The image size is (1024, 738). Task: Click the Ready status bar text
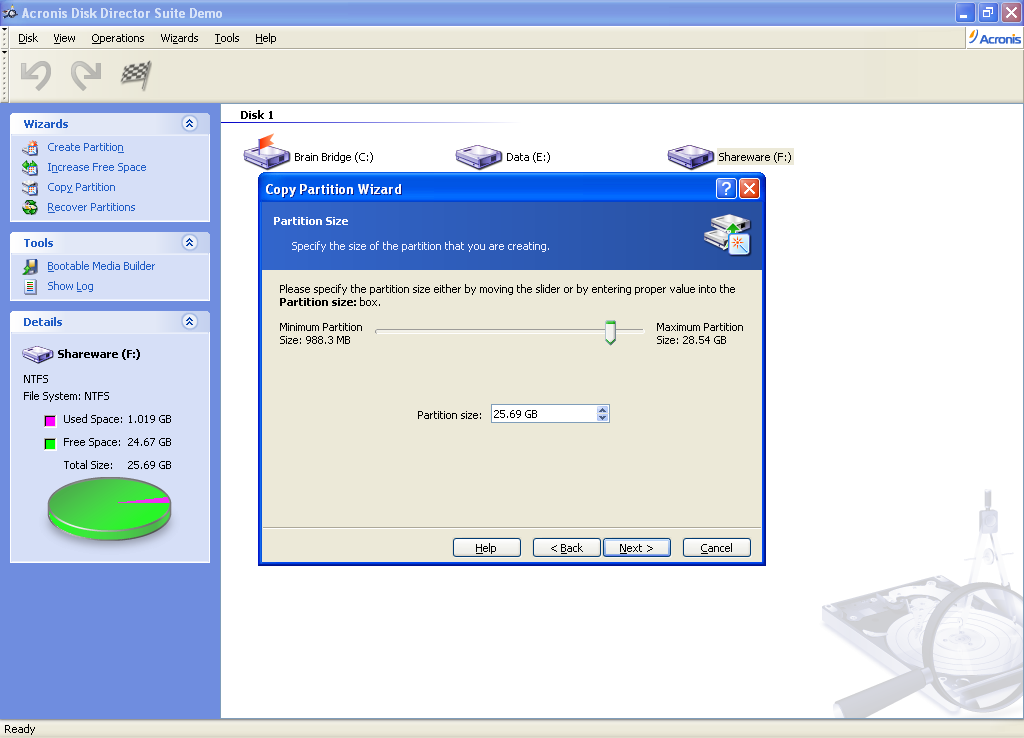pyautogui.click(x=20, y=729)
